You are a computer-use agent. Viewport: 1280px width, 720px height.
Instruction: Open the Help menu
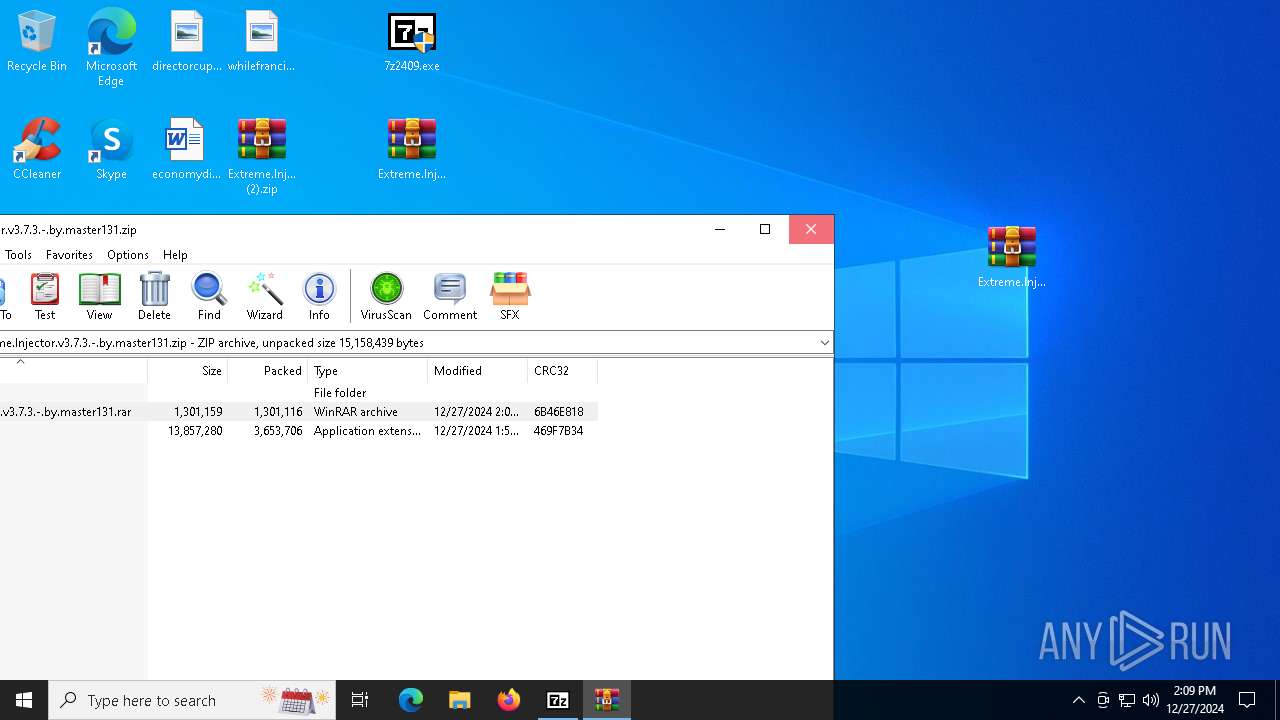click(x=175, y=255)
